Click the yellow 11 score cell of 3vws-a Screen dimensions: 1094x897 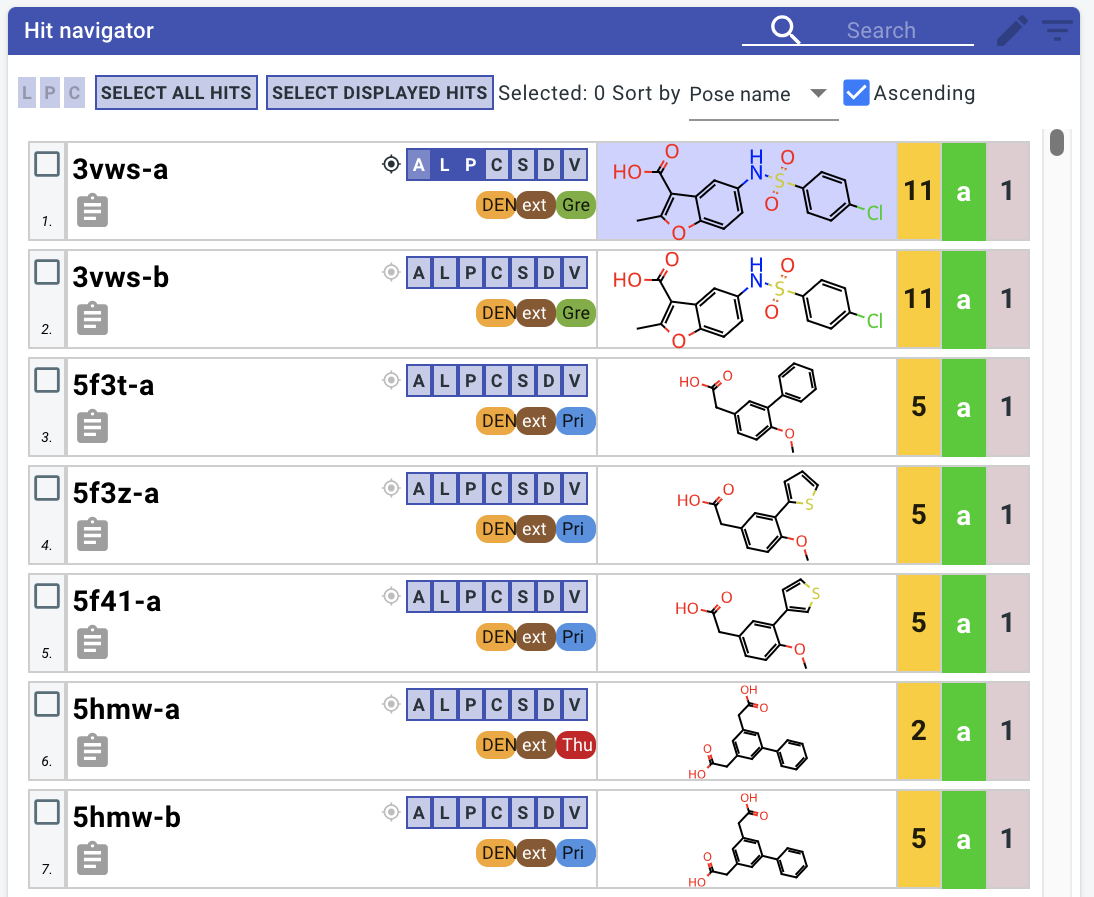pos(918,191)
